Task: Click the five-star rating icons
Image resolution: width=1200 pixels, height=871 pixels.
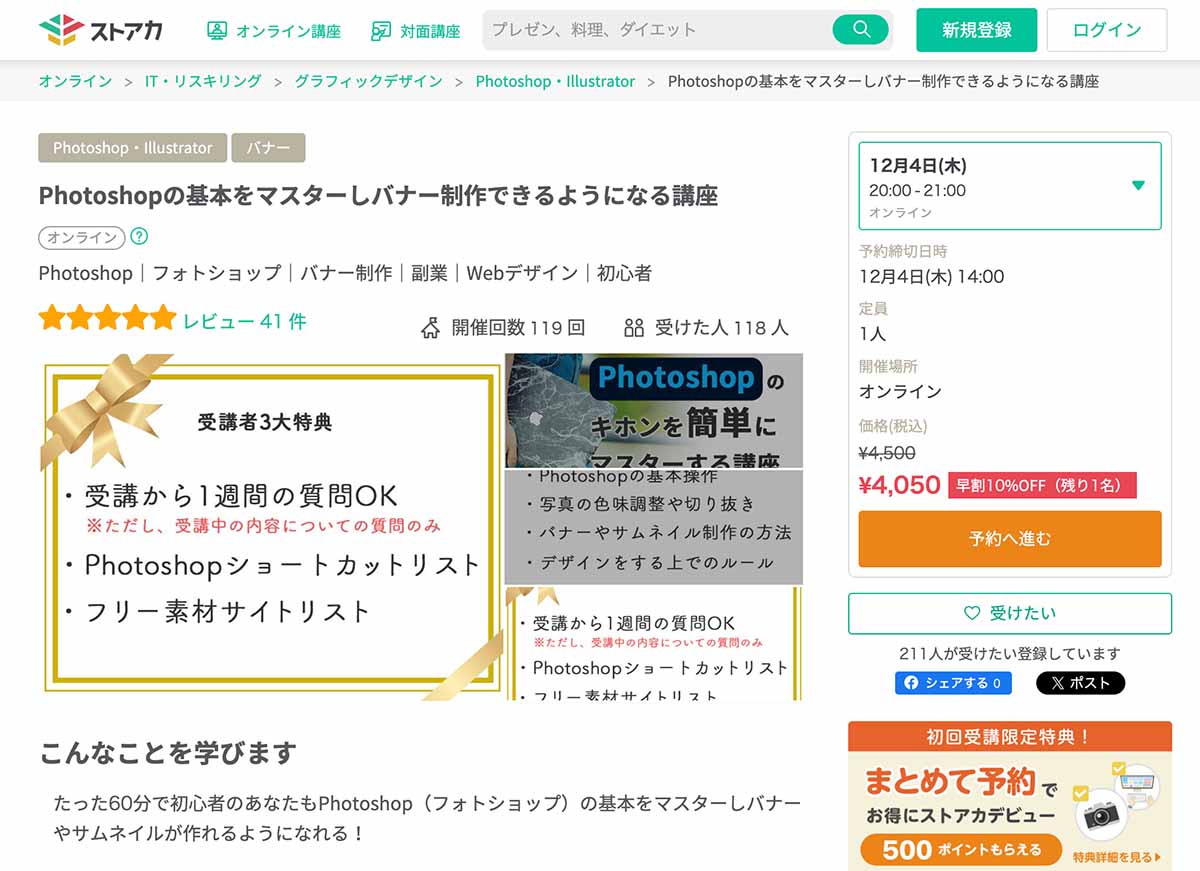Action: coord(105,317)
